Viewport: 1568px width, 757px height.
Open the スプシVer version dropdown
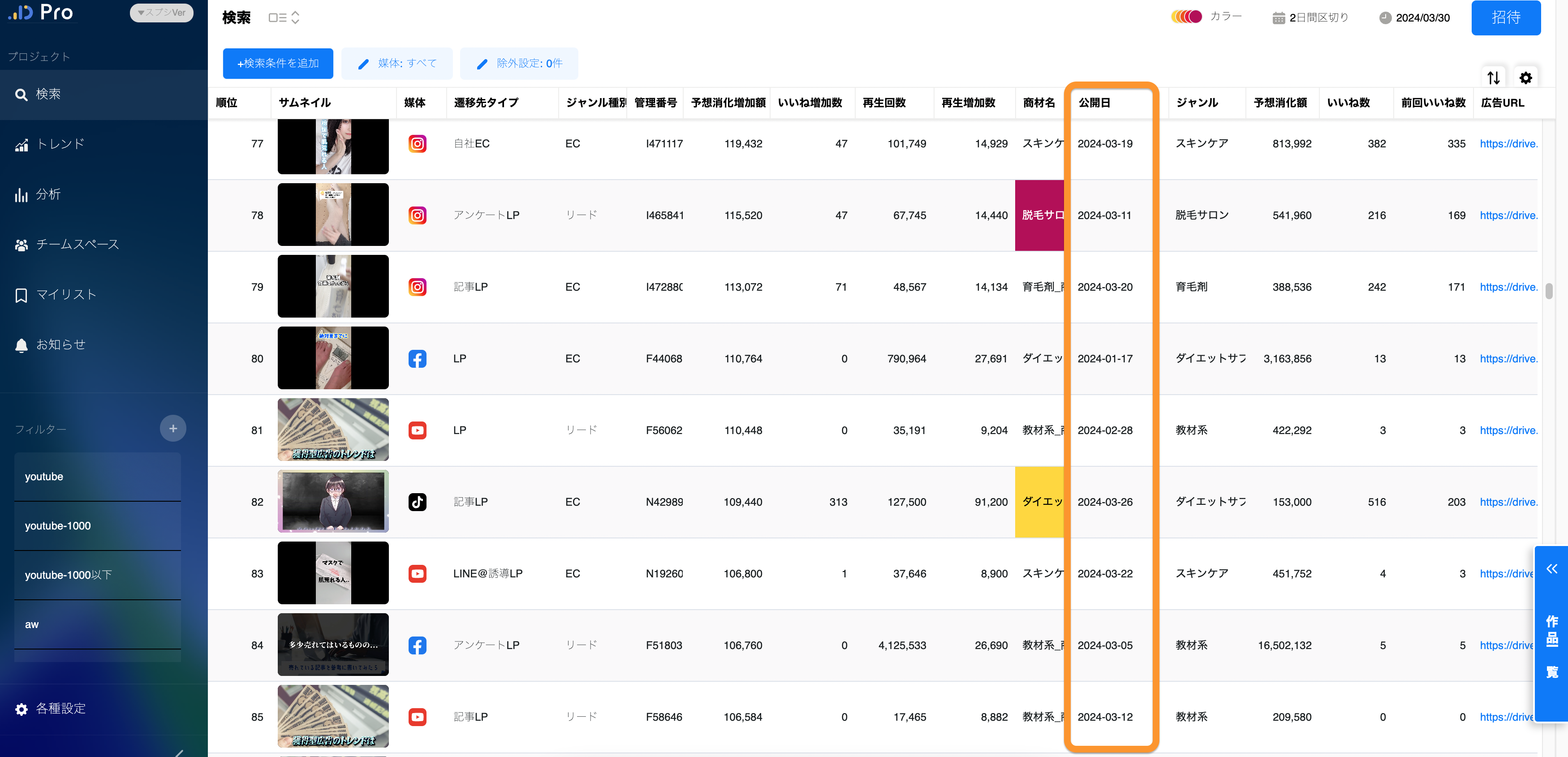tap(161, 13)
